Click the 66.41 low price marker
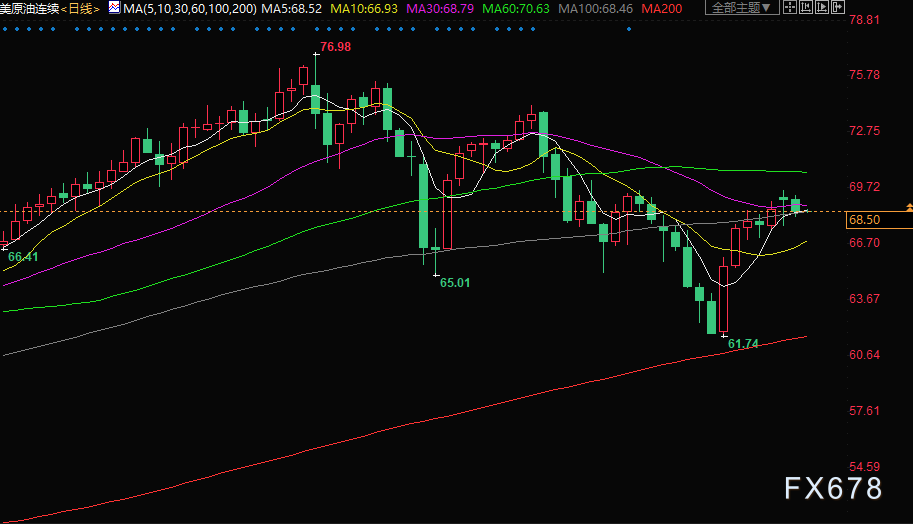913x524 pixels. coord(23,257)
